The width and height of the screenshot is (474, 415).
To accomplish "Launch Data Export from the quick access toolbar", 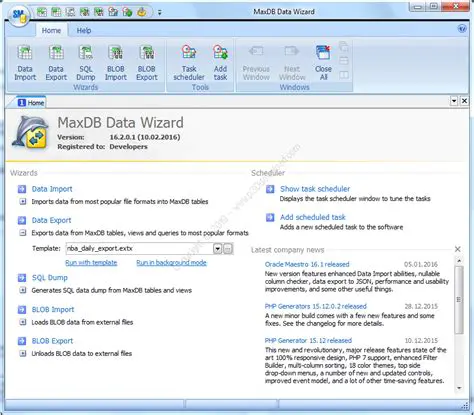I will (56, 12).
